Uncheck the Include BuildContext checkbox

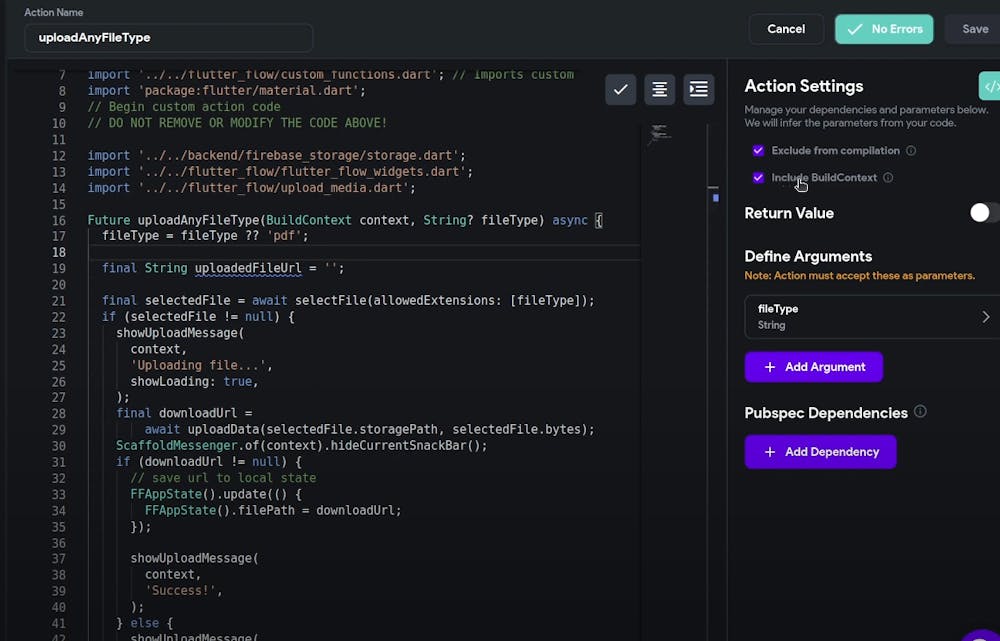point(758,178)
